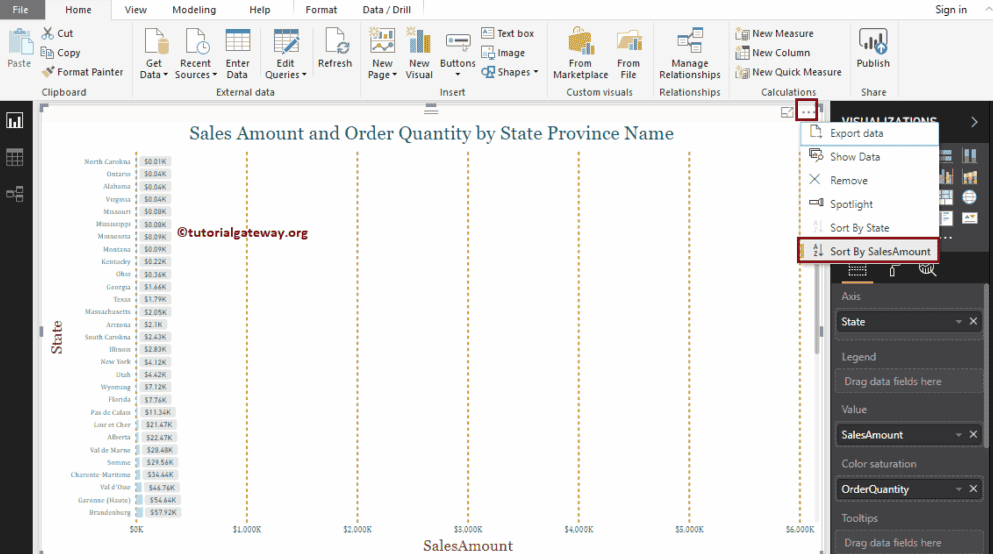Import visual From Marketplace
Screen dimensions: 993x554
(x=580, y=54)
